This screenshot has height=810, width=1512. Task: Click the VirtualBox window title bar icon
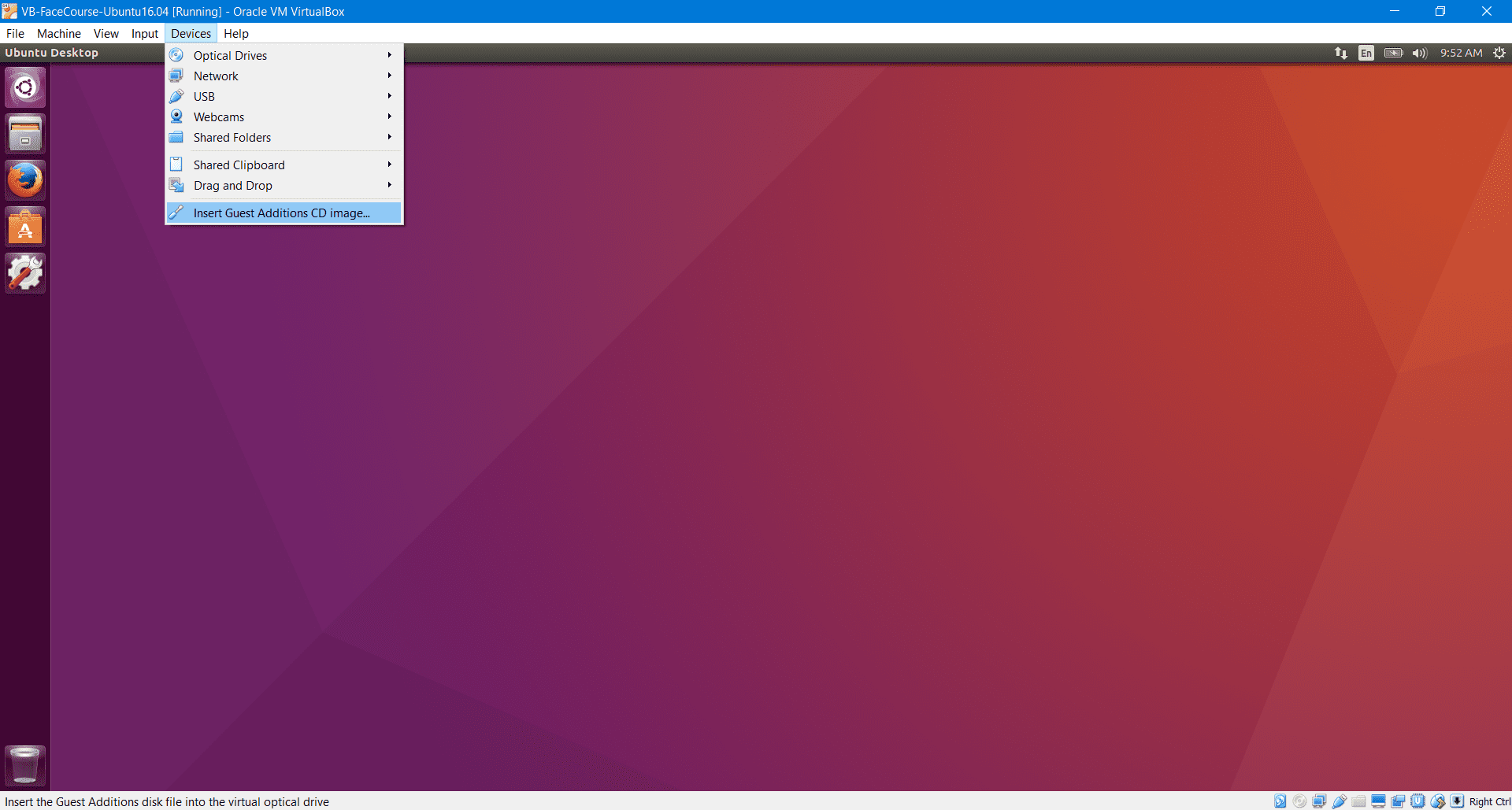click(x=9, y=11)
